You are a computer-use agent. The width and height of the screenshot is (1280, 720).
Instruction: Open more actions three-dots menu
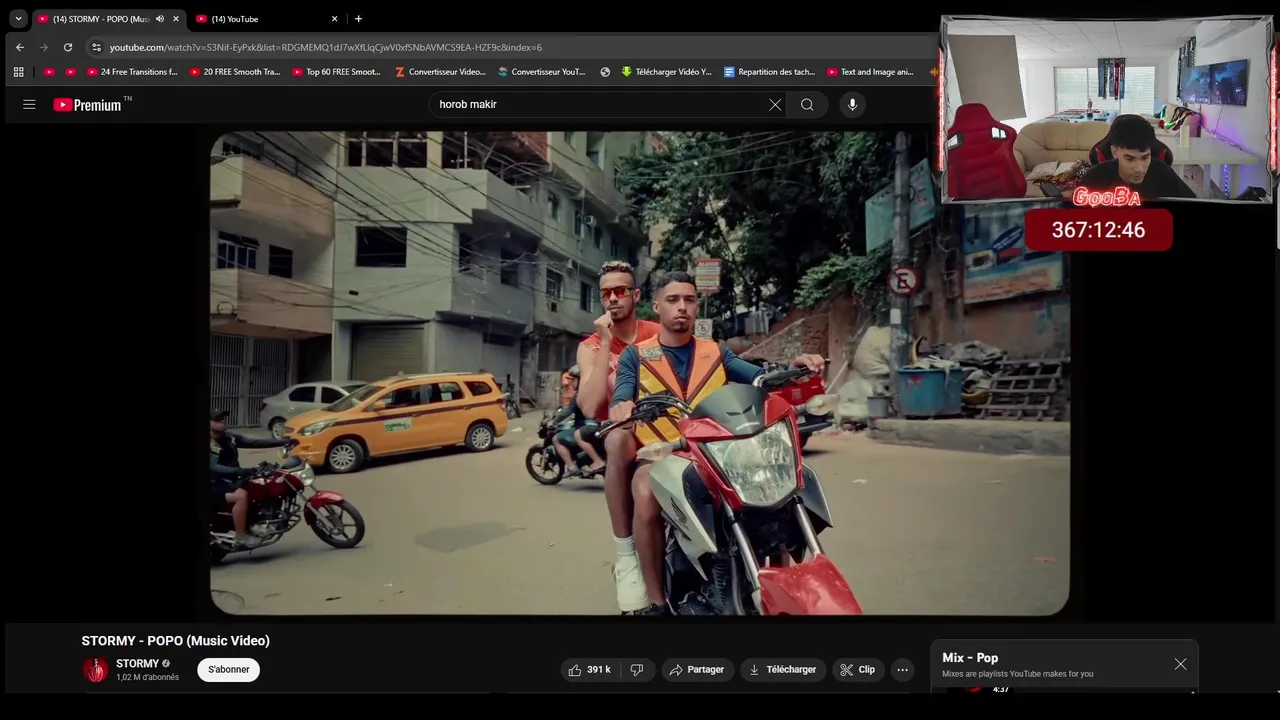pyautogui.click(x=903, y=670)
